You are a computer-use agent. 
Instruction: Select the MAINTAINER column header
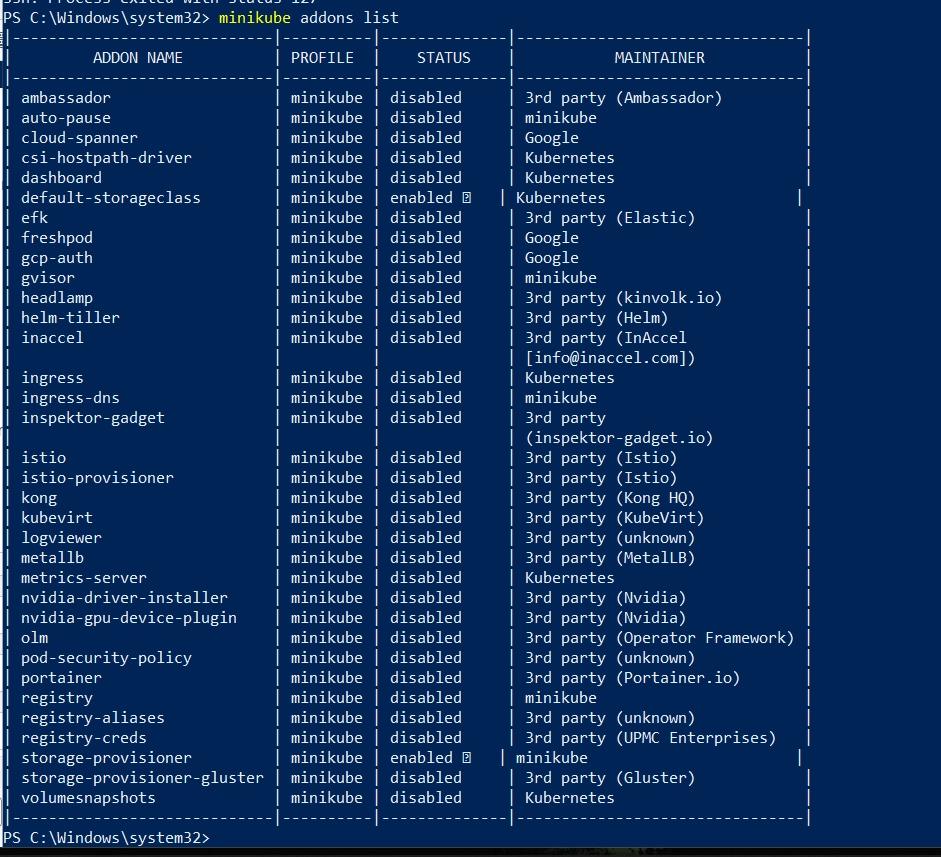[660, 58]
